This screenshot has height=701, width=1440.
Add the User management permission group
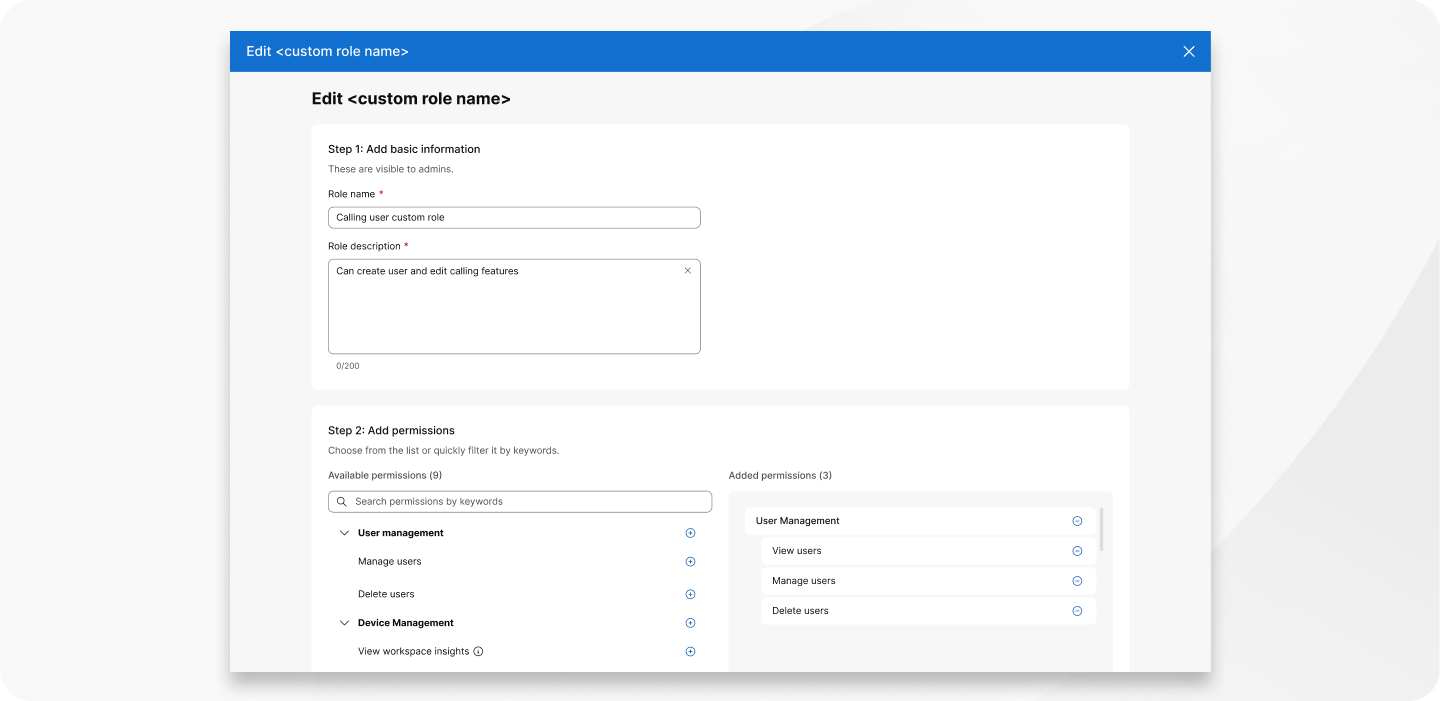click(x=690, y=533)
